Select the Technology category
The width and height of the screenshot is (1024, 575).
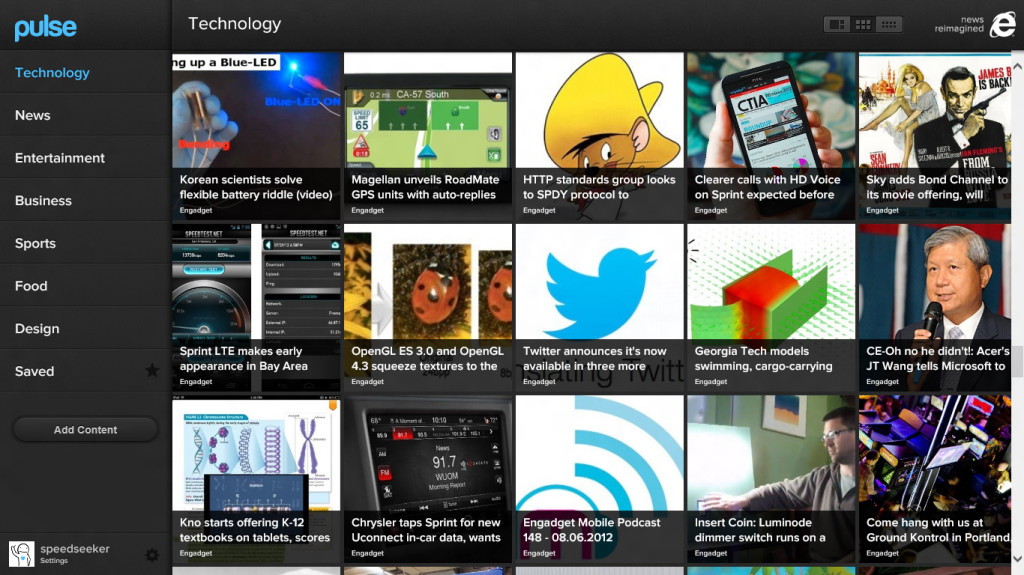tap(86, 73)
